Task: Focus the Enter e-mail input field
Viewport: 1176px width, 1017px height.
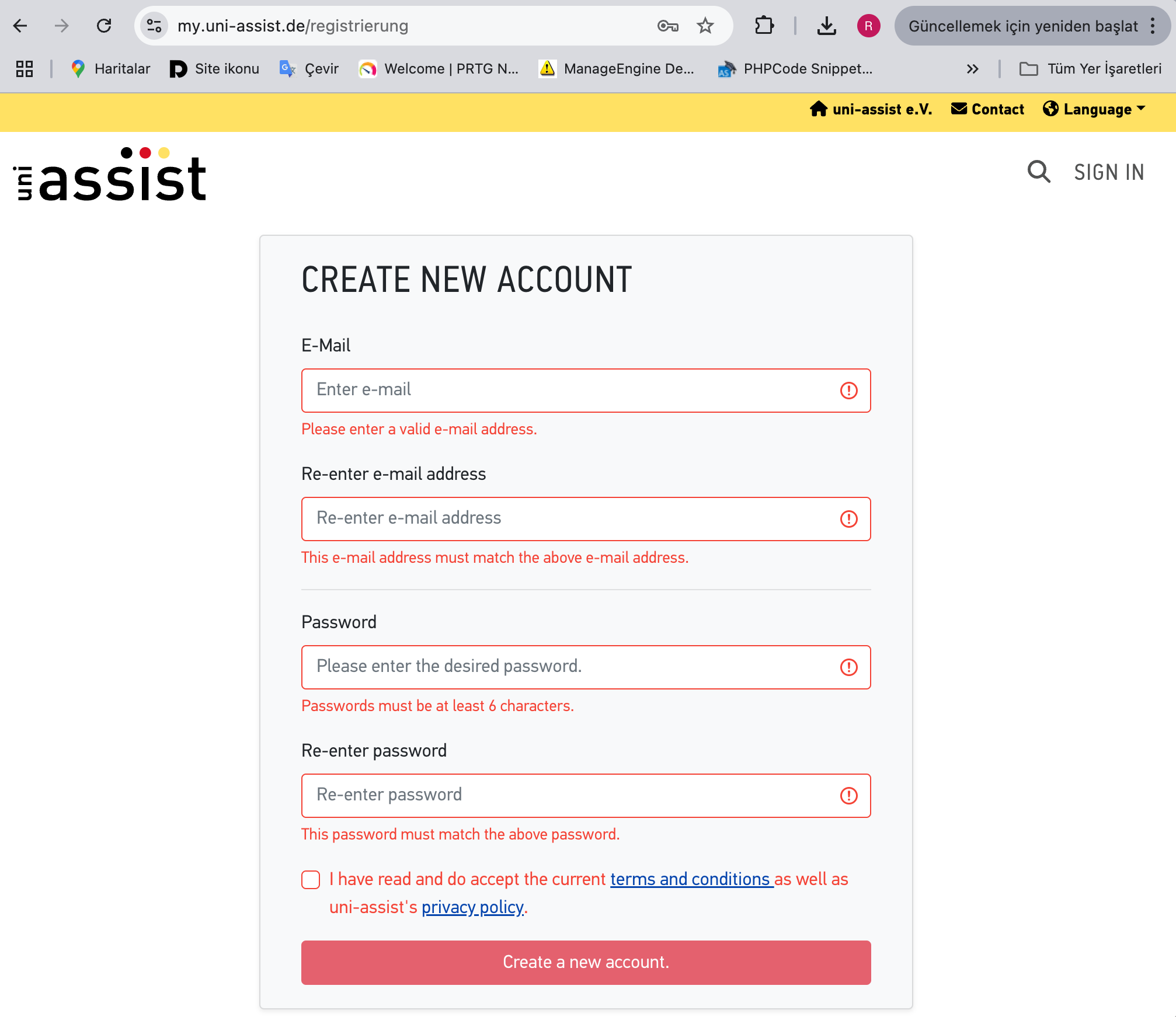Action: coord(575,390)
